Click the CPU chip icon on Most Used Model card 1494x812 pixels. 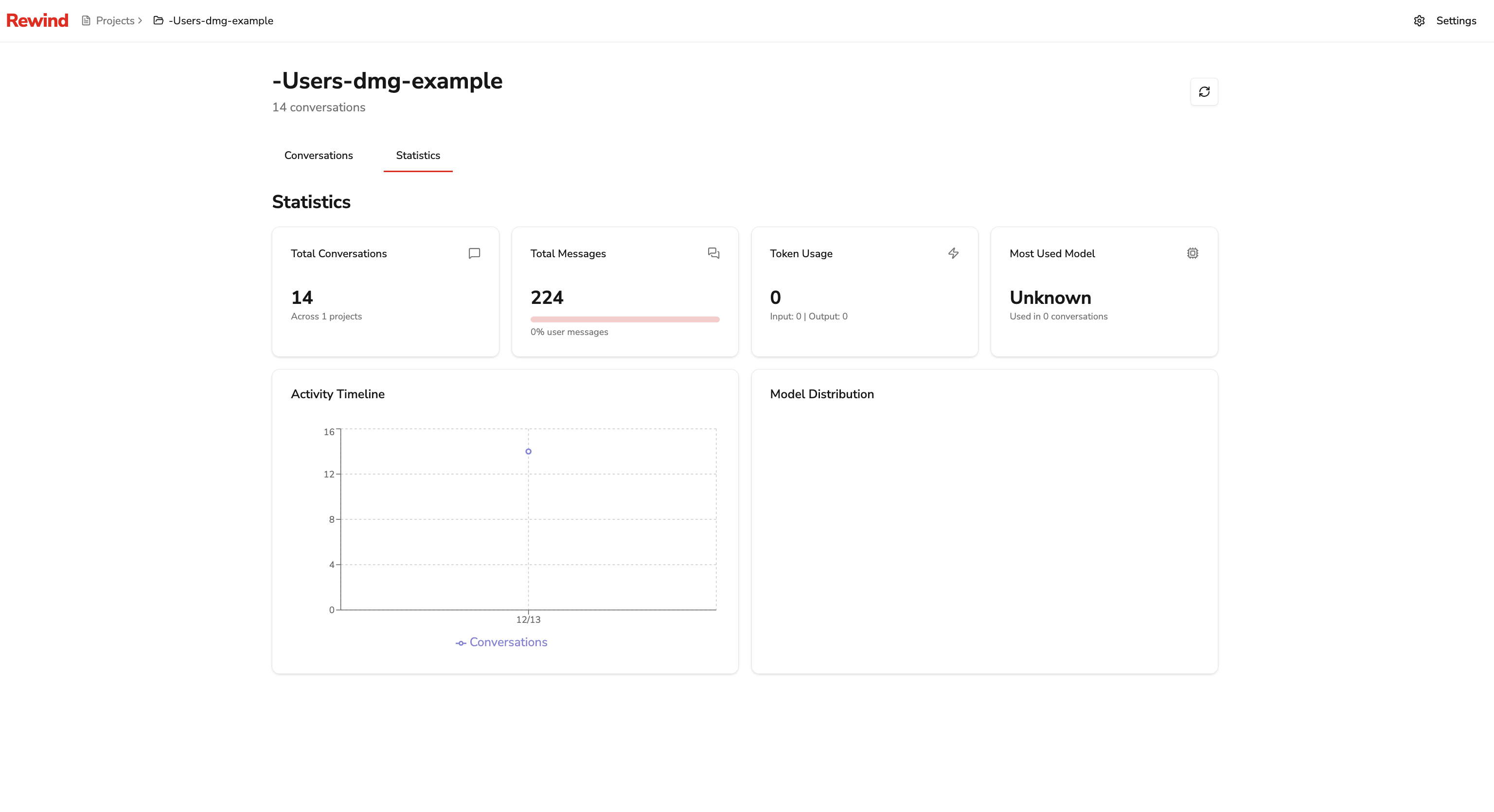[x=1192, y=253]
